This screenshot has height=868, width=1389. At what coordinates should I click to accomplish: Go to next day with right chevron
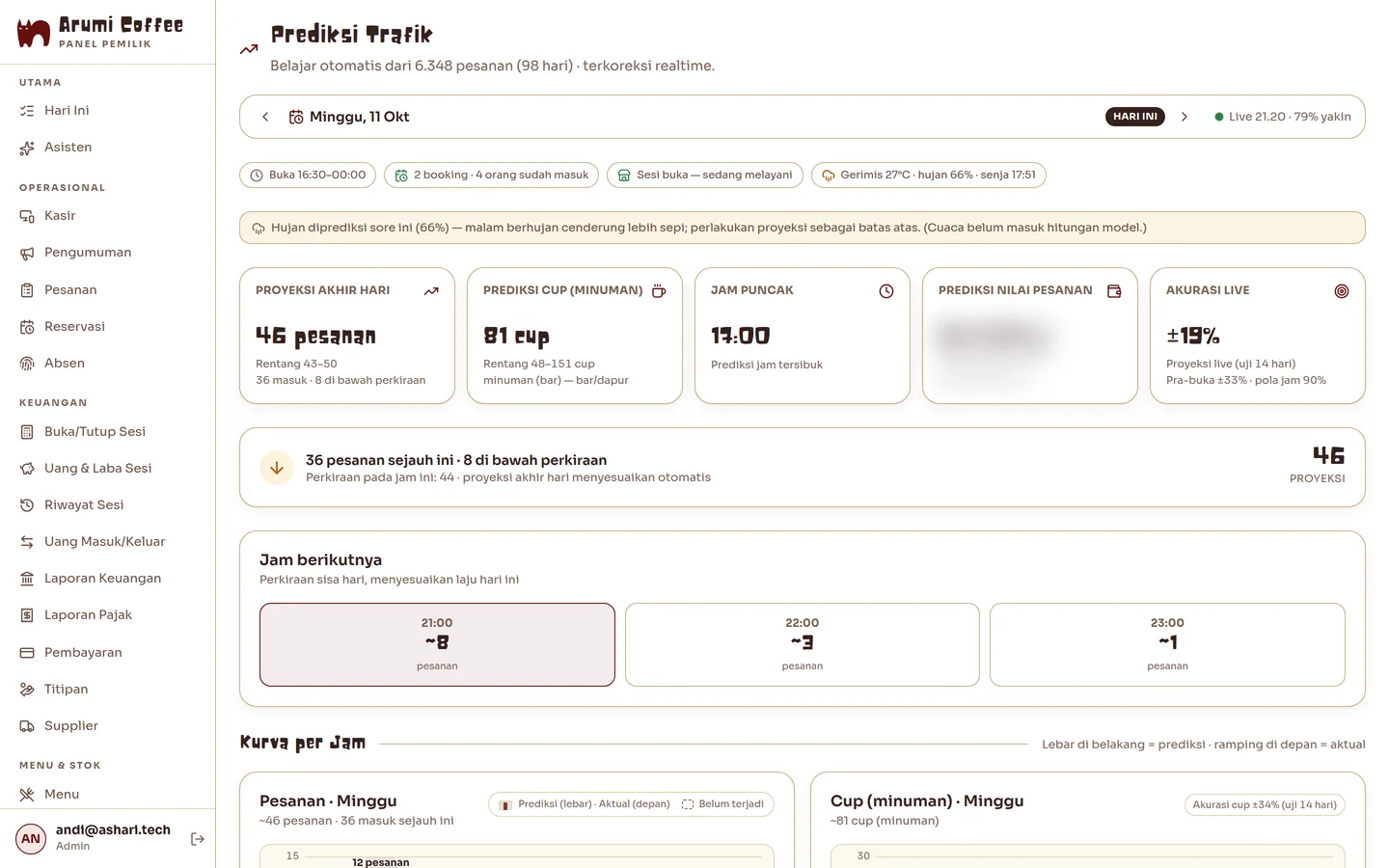click(1185, 117)
